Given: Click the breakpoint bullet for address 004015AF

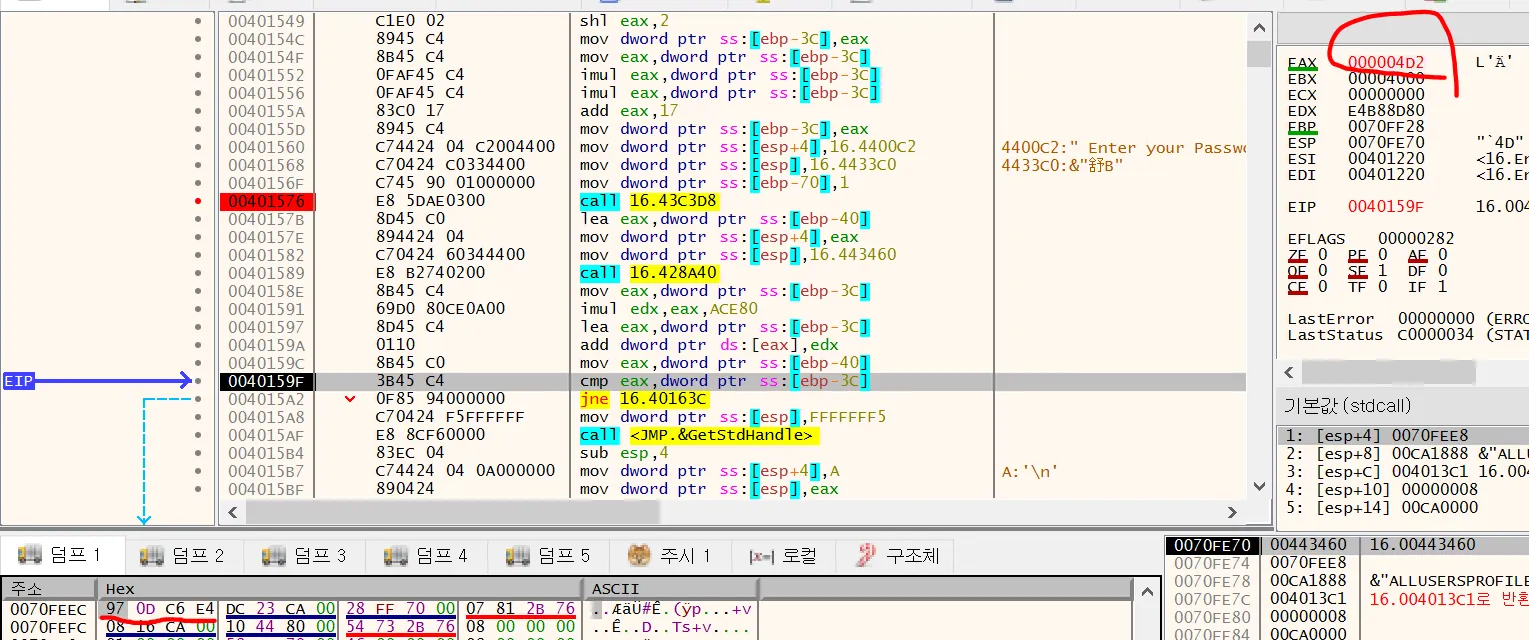Looking at the screenshot, I should 198,435.
